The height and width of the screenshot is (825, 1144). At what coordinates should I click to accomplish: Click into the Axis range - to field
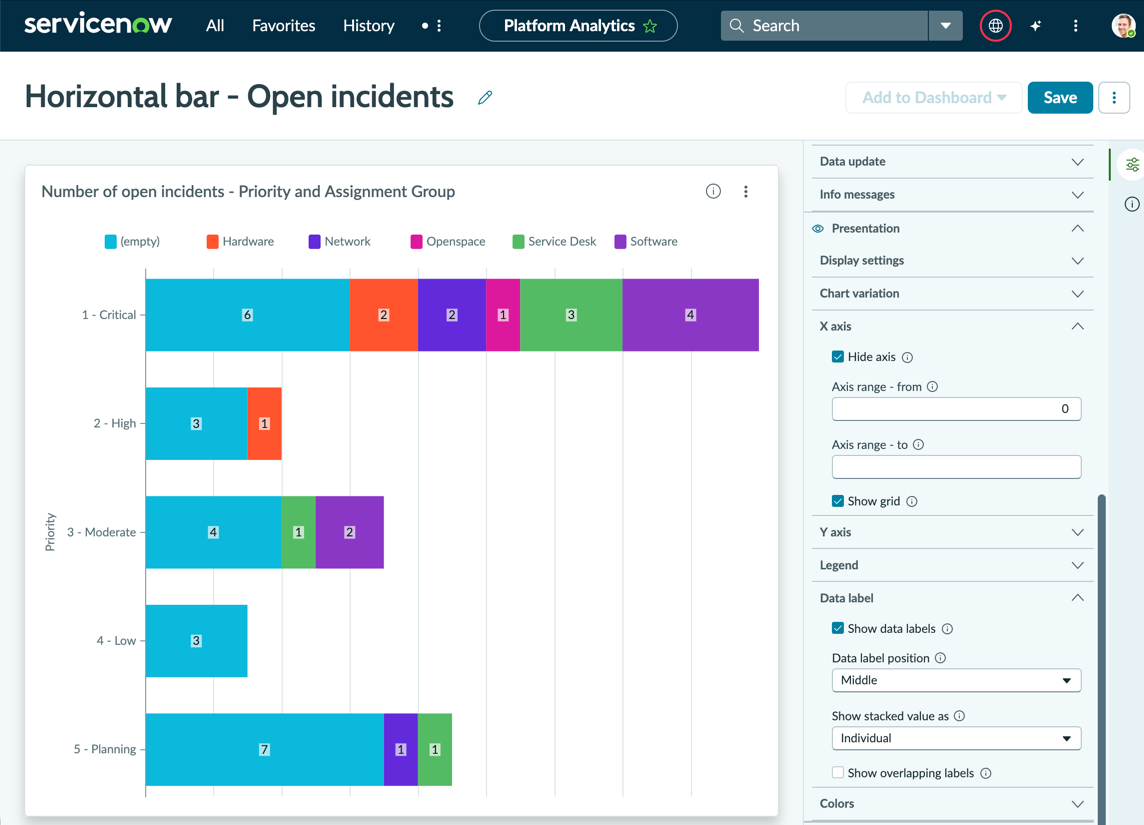[956, 467]
